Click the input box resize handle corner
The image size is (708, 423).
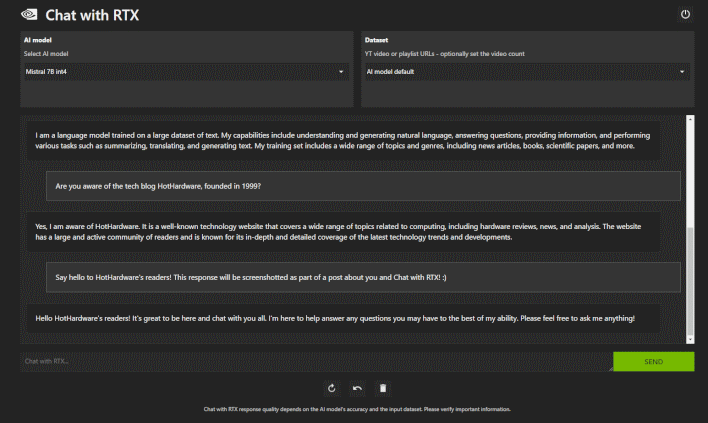610,369
